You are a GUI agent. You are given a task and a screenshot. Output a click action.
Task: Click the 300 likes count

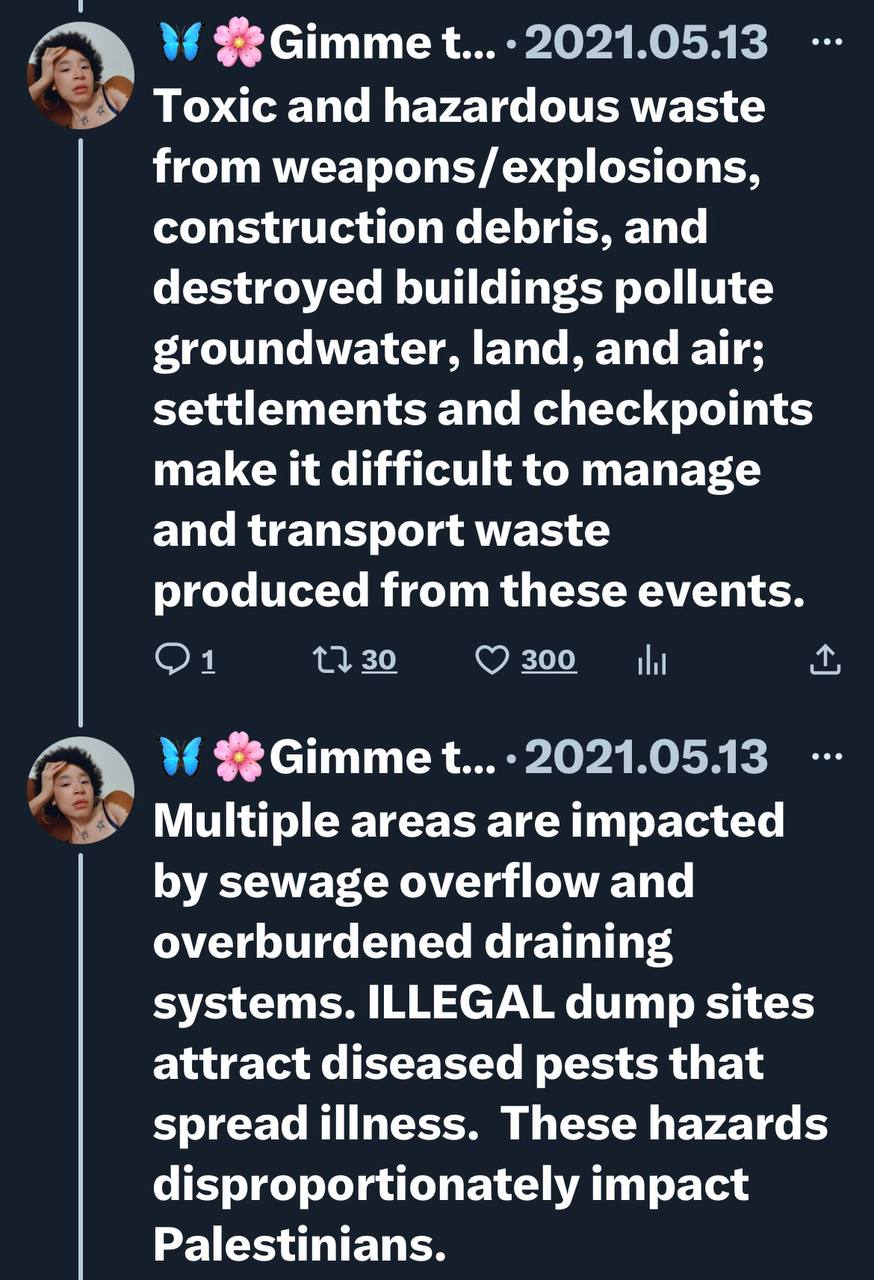[548, 660]
